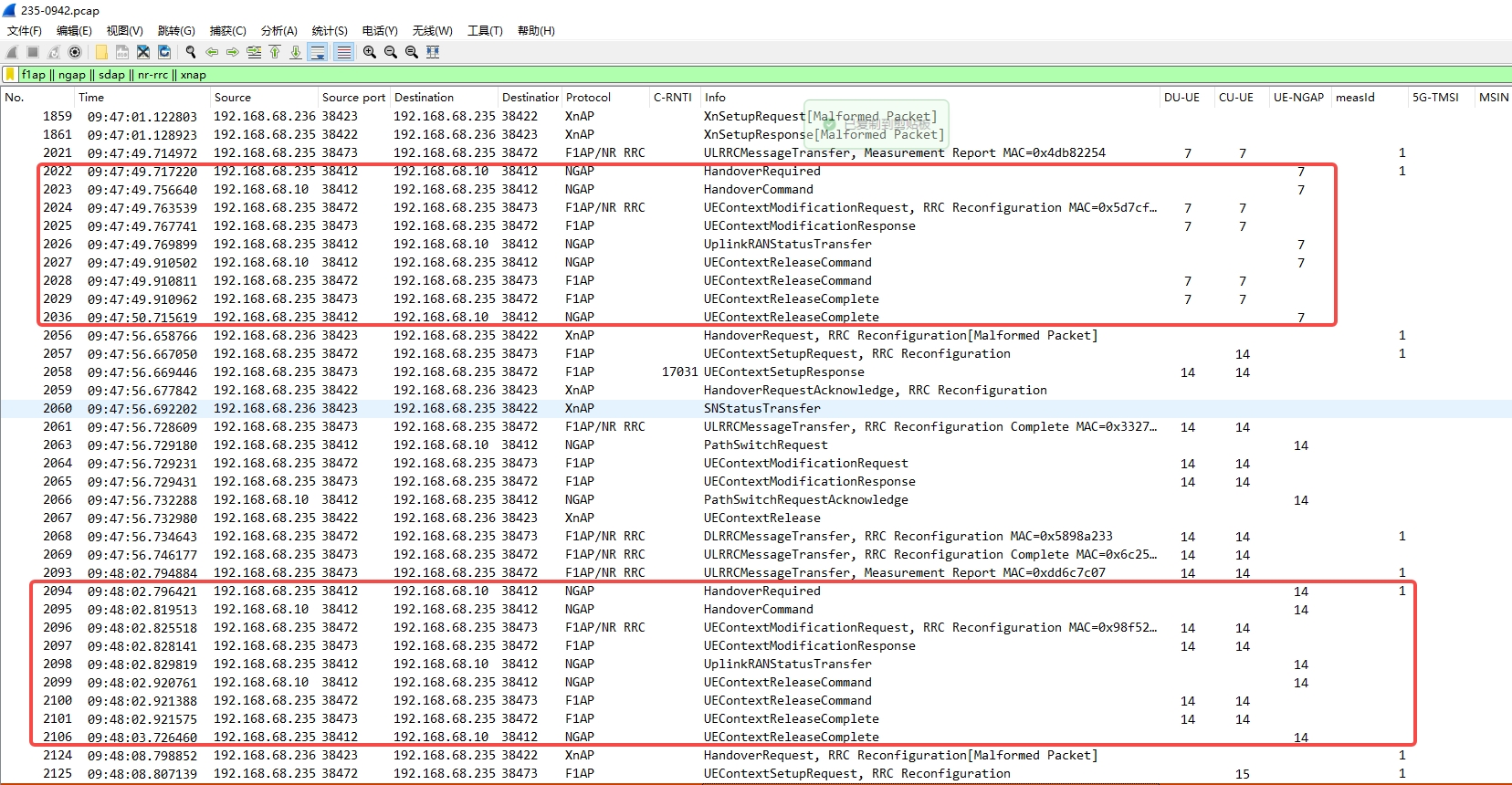Open the 电话(Y) menu

click(380, 31)
